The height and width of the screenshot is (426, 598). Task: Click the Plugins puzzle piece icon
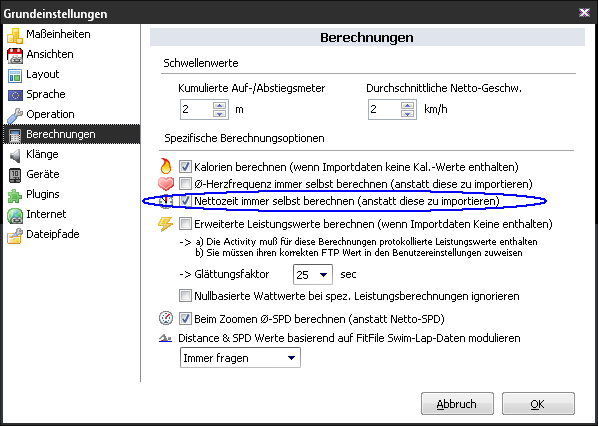pyautogui.click(x=15, y=195)
